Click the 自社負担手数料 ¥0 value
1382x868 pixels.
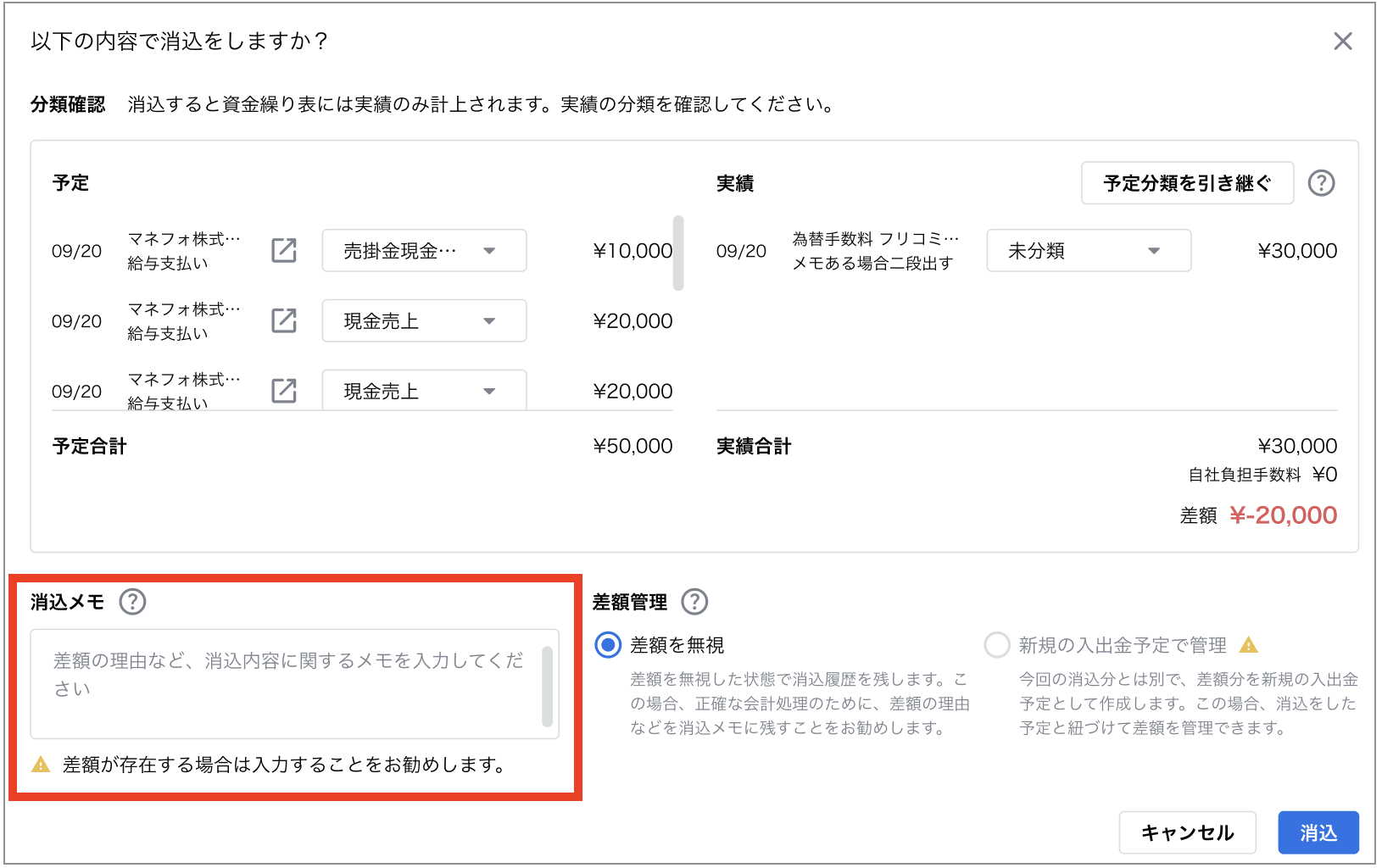pyautogui.click(x=1324, y=475)
